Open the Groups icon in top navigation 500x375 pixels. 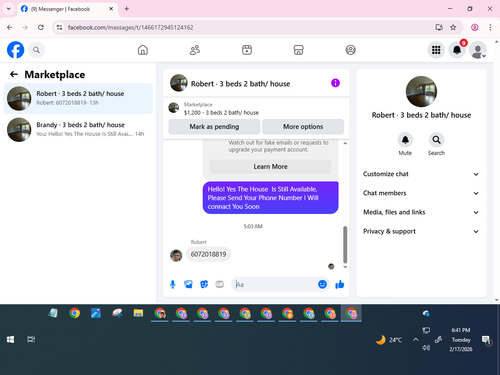tap(350, 50)
